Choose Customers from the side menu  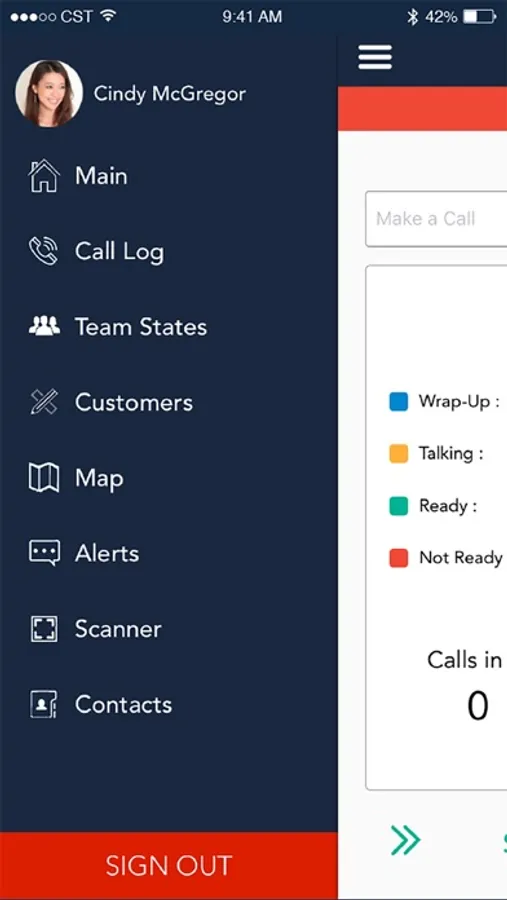coord(134,402)
